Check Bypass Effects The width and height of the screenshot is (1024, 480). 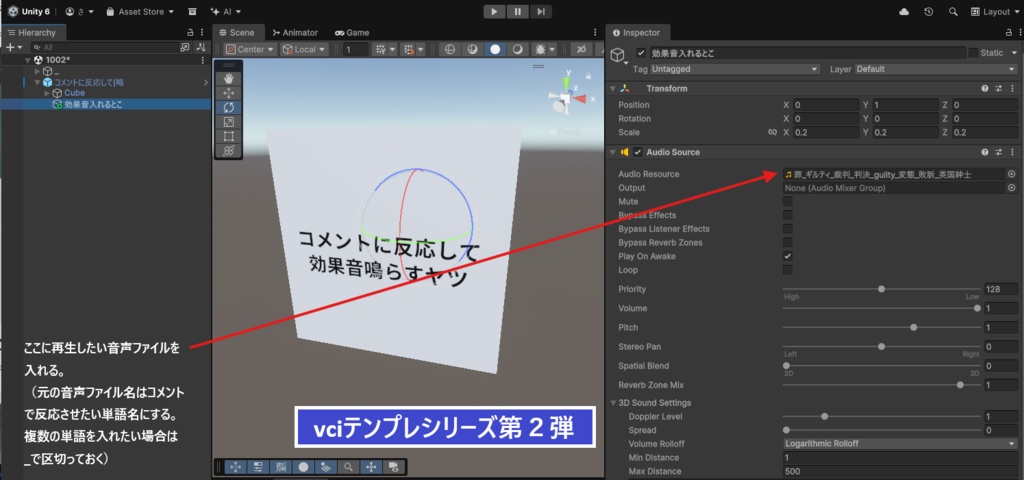pyautogui.click(x=788, y=216)
